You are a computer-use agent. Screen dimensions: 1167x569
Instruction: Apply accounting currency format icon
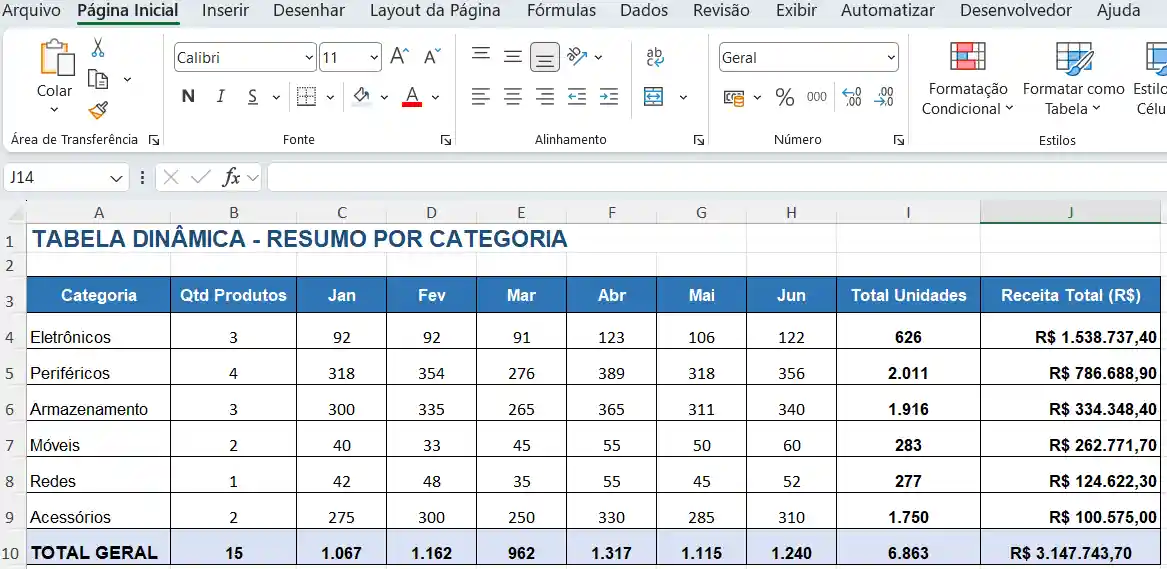tap(734, 97)
